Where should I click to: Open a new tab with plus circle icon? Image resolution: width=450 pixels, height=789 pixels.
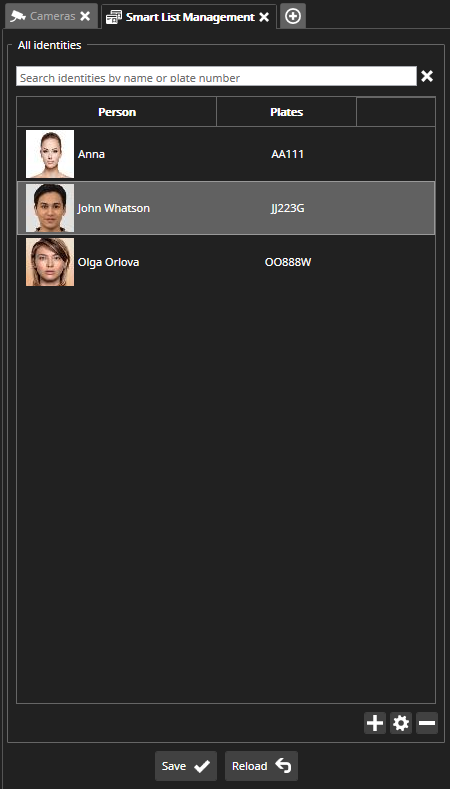click(293, 16)
